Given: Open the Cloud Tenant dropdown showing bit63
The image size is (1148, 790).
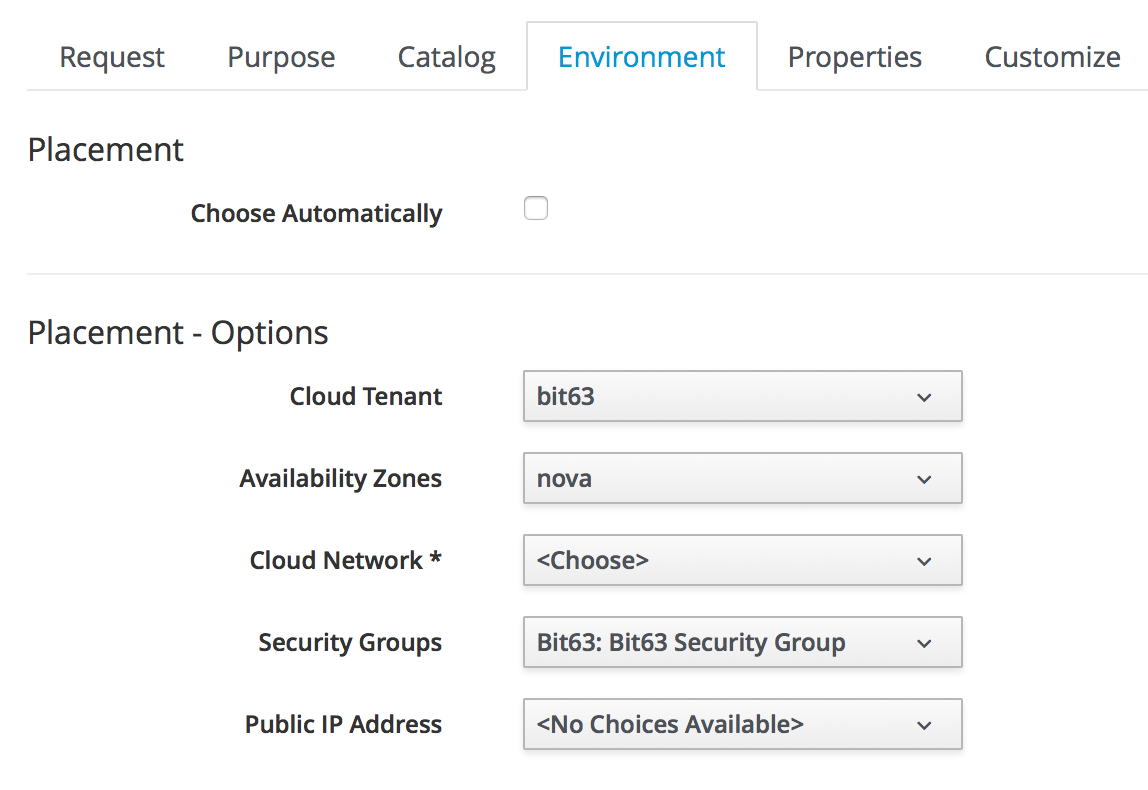Looking at the screenshot, I should click(x=741, y=397).
